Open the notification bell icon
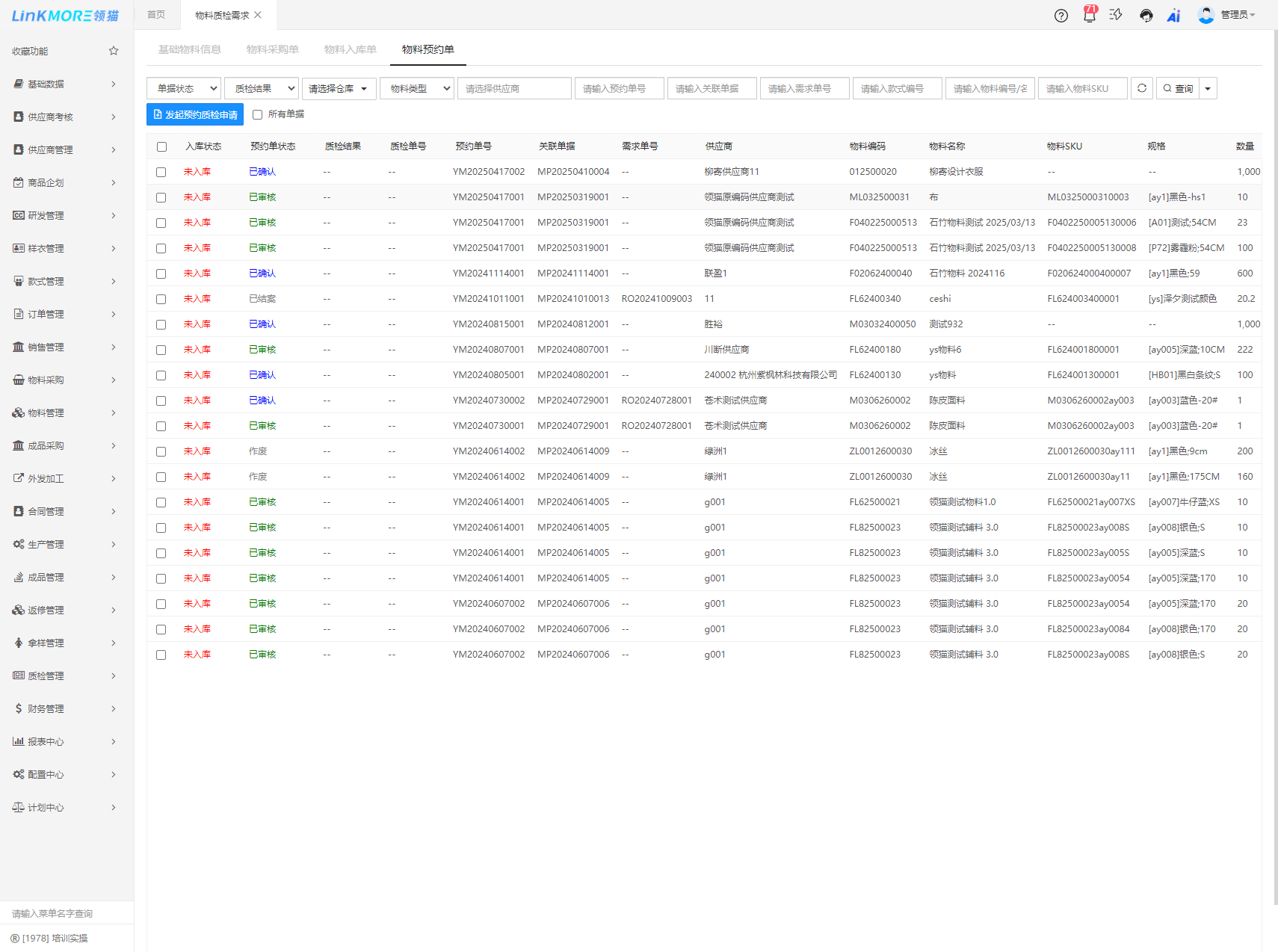Viewport: 1278px width, 952px height. 1089,16
